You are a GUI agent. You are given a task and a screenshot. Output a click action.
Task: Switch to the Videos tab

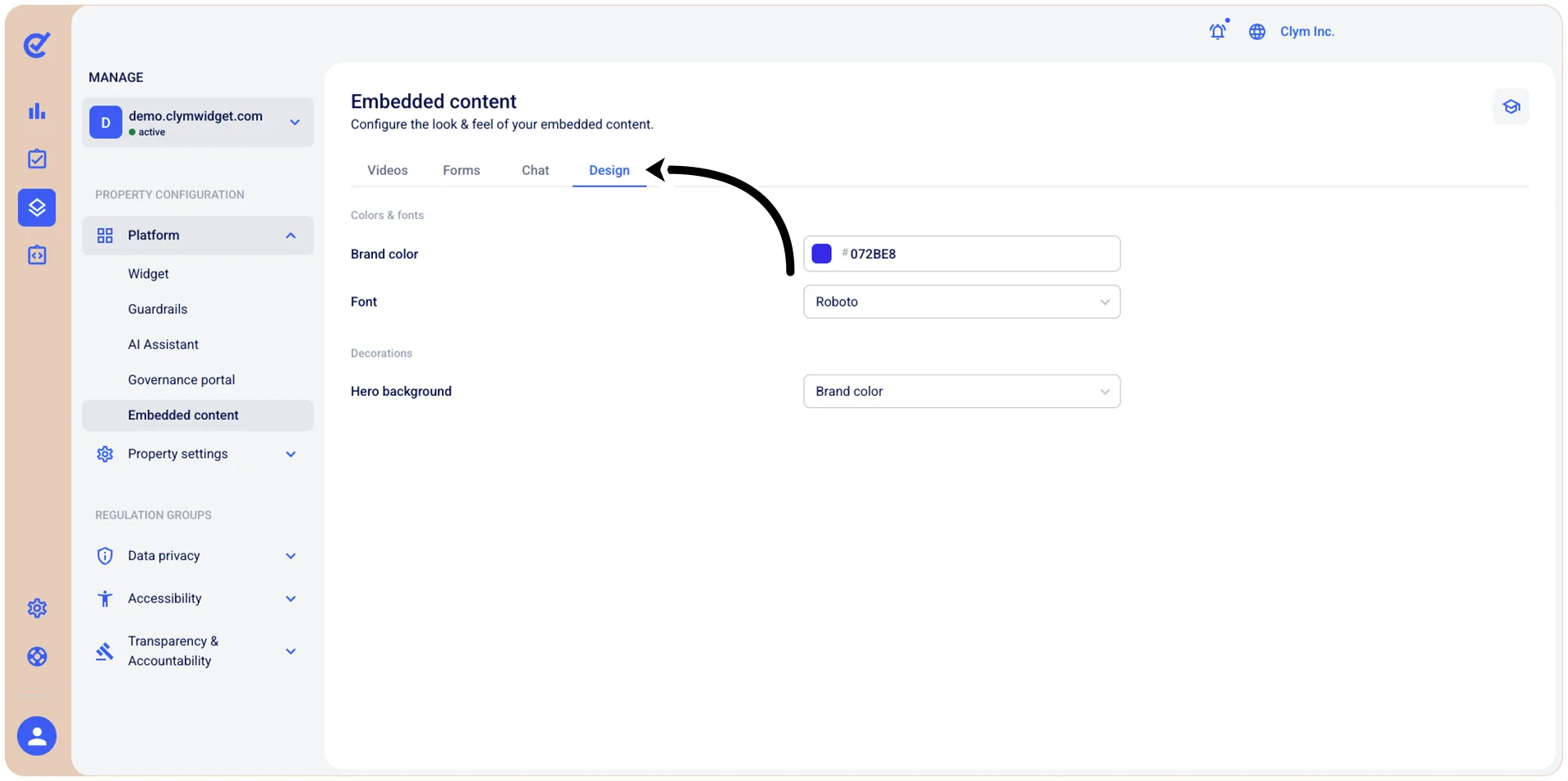click(x=388, y=170)
